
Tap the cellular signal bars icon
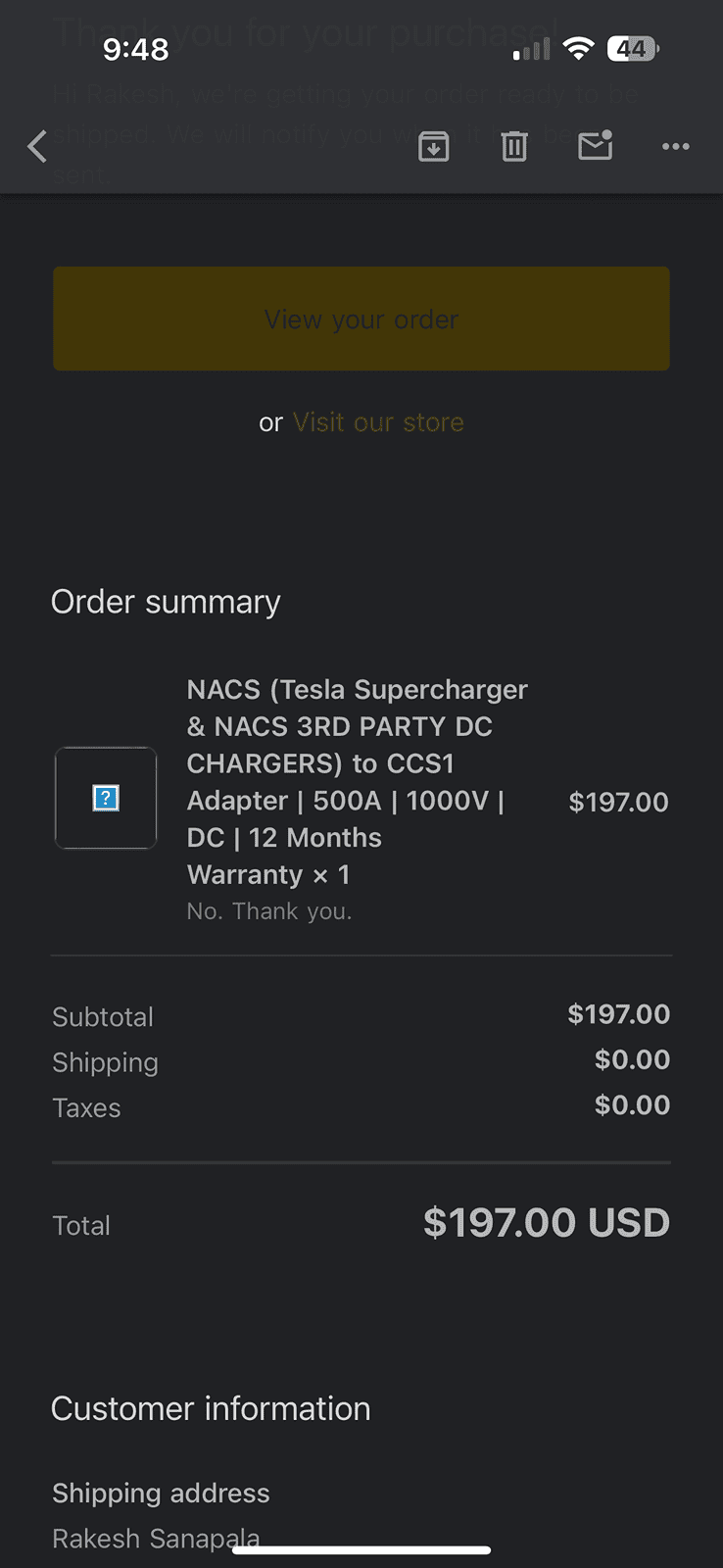pos(531,49)
